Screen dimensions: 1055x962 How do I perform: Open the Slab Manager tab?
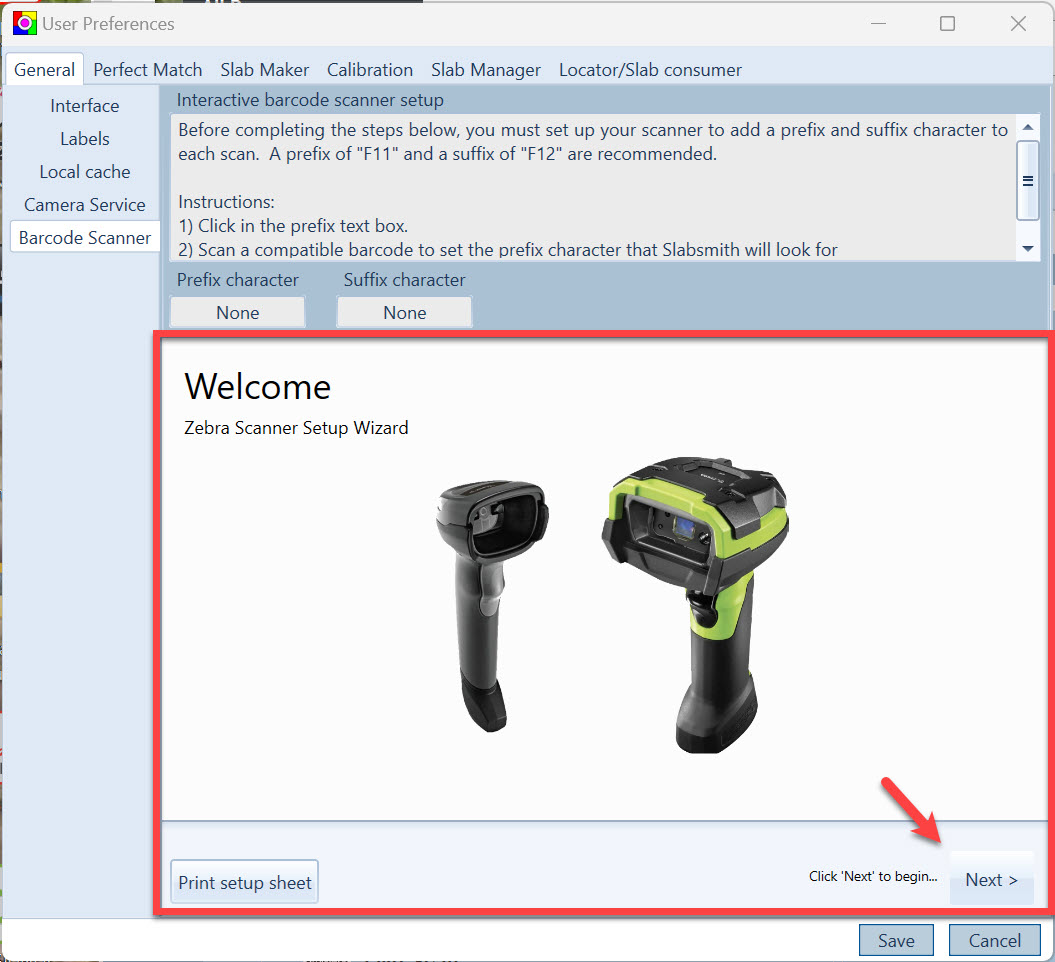click(486, 69)
